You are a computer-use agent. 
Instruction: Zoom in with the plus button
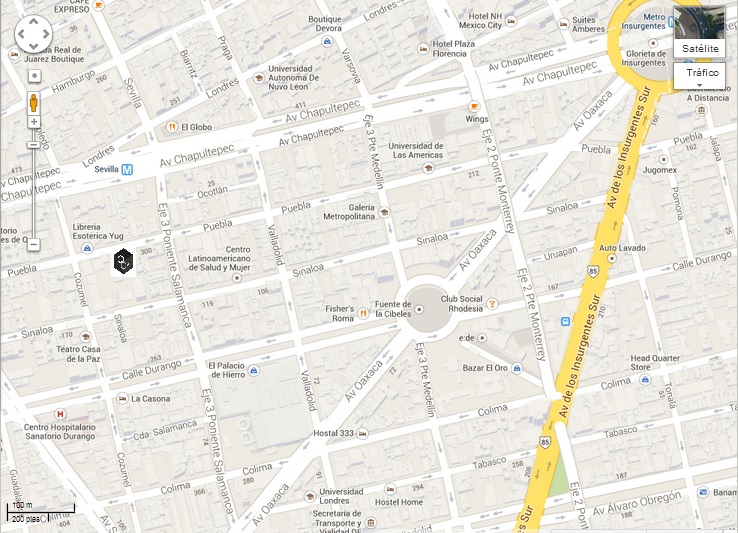click(x=34, y=122)
